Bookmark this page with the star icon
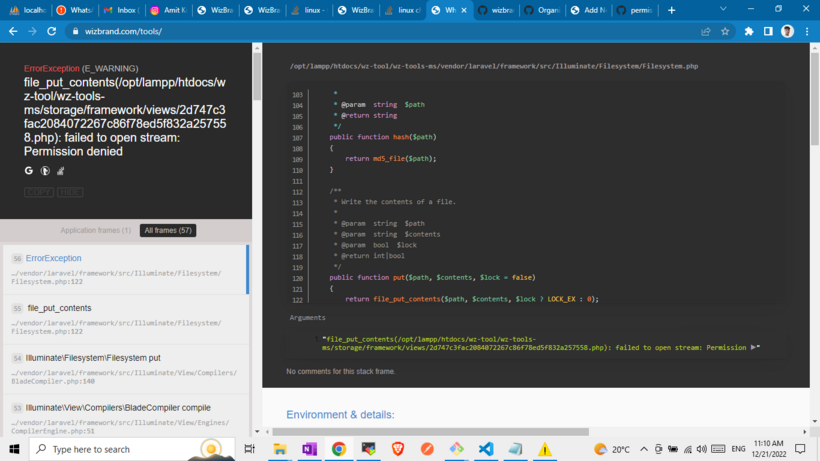The width and height of the screenshot is (820, 461). [725, 31]
